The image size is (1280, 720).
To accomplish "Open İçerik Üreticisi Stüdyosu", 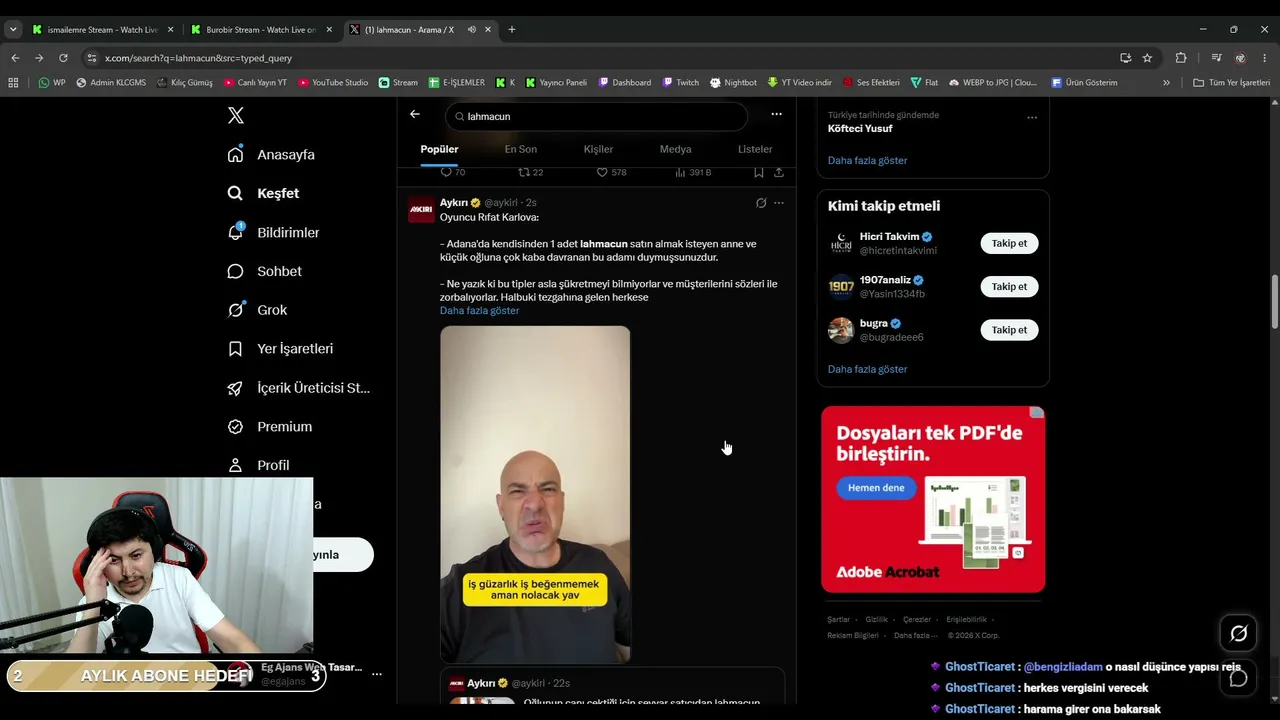I will (298, 388).
